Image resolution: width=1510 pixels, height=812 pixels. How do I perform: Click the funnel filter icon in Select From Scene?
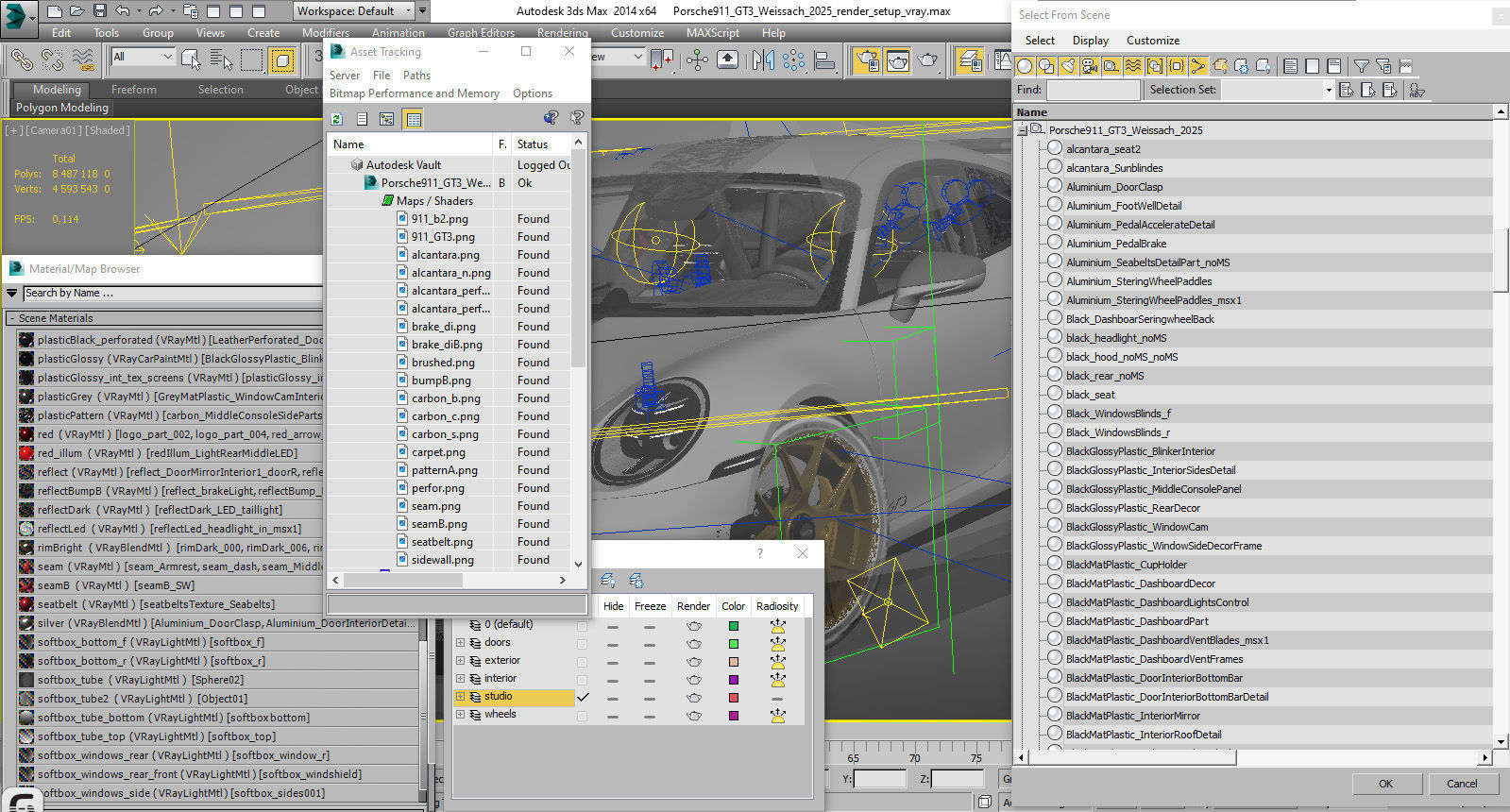(1361, 66)
